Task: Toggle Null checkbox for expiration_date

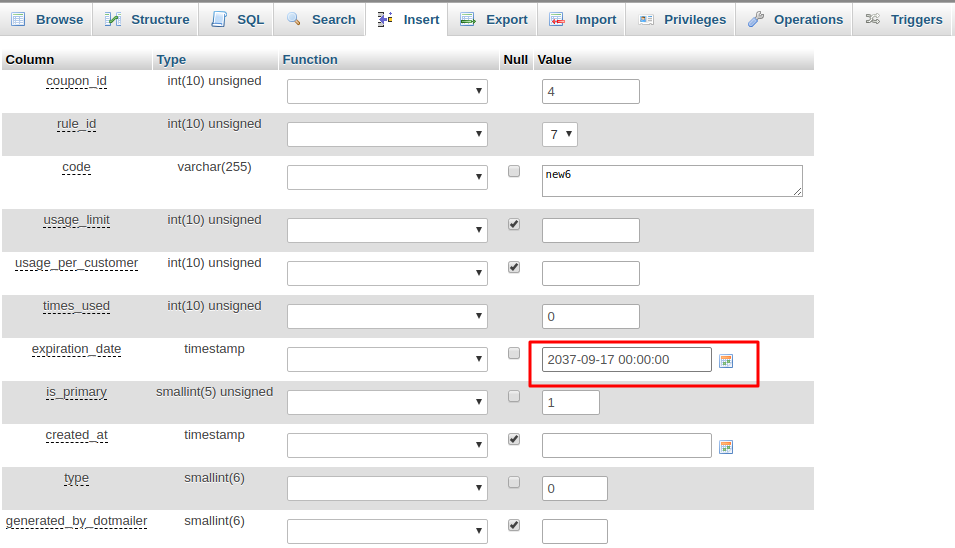Action: point(514,353)
